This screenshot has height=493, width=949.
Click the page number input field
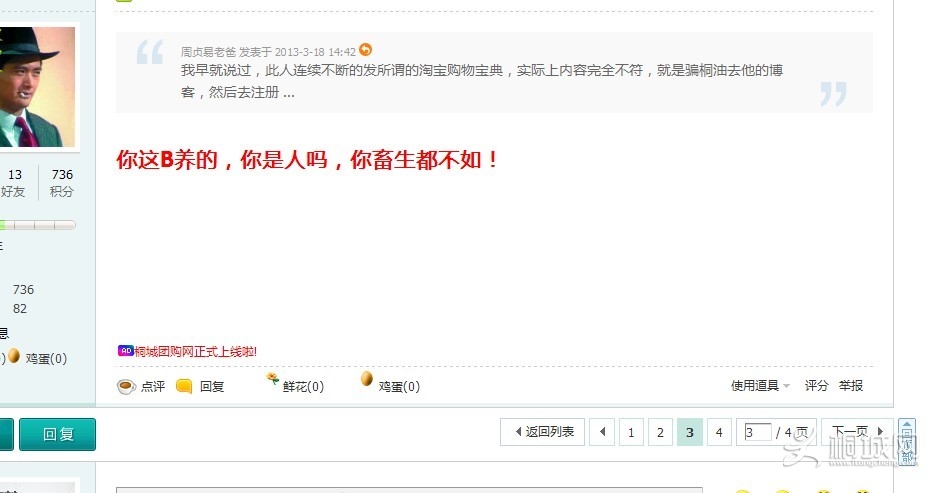[758, 433]
